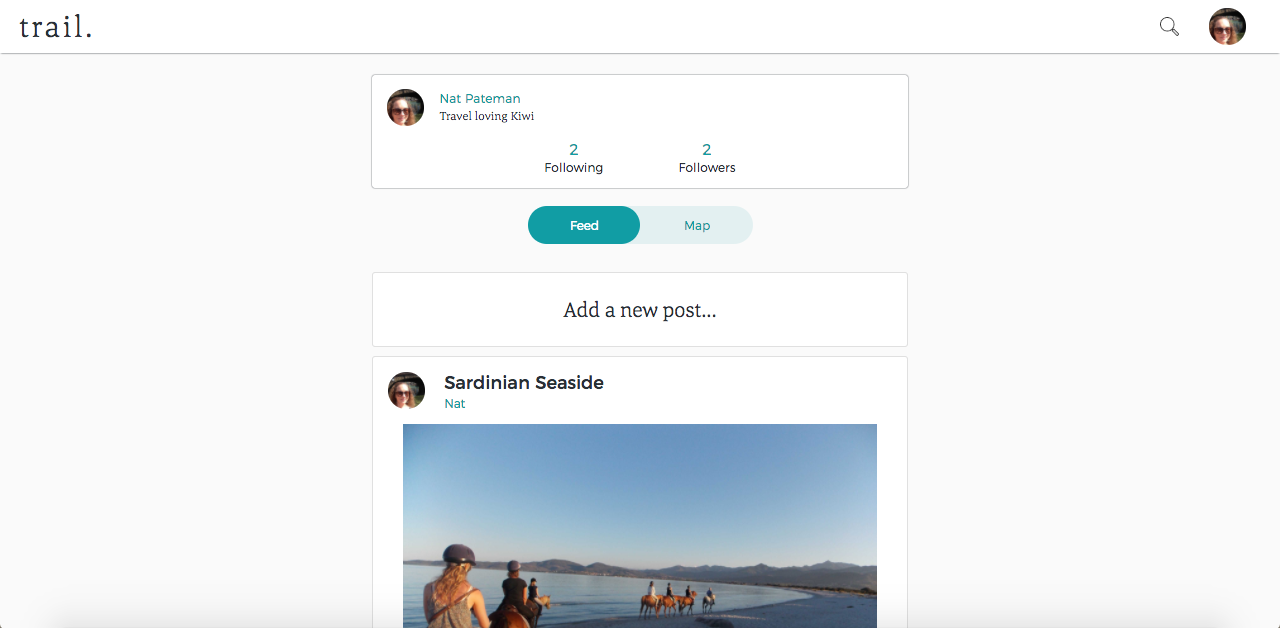Open the Nat Pateman profile link
Screen dimensions: 1280x628
click(480, 98)
